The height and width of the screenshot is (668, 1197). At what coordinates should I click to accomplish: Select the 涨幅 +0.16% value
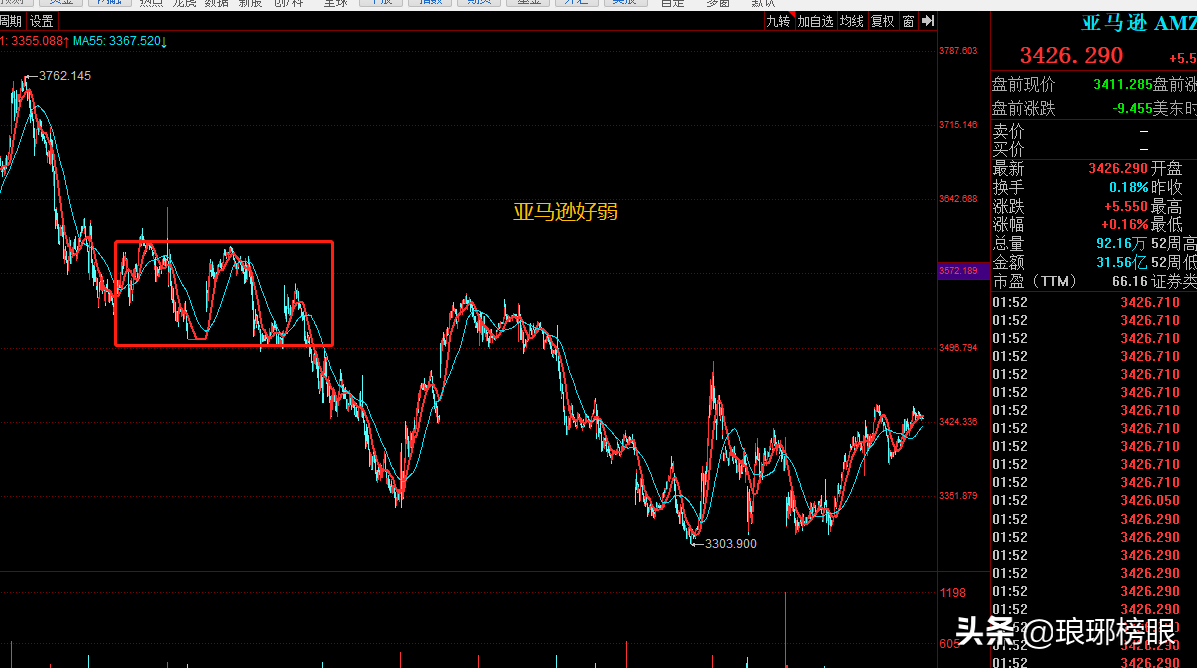click(1124, 224)
